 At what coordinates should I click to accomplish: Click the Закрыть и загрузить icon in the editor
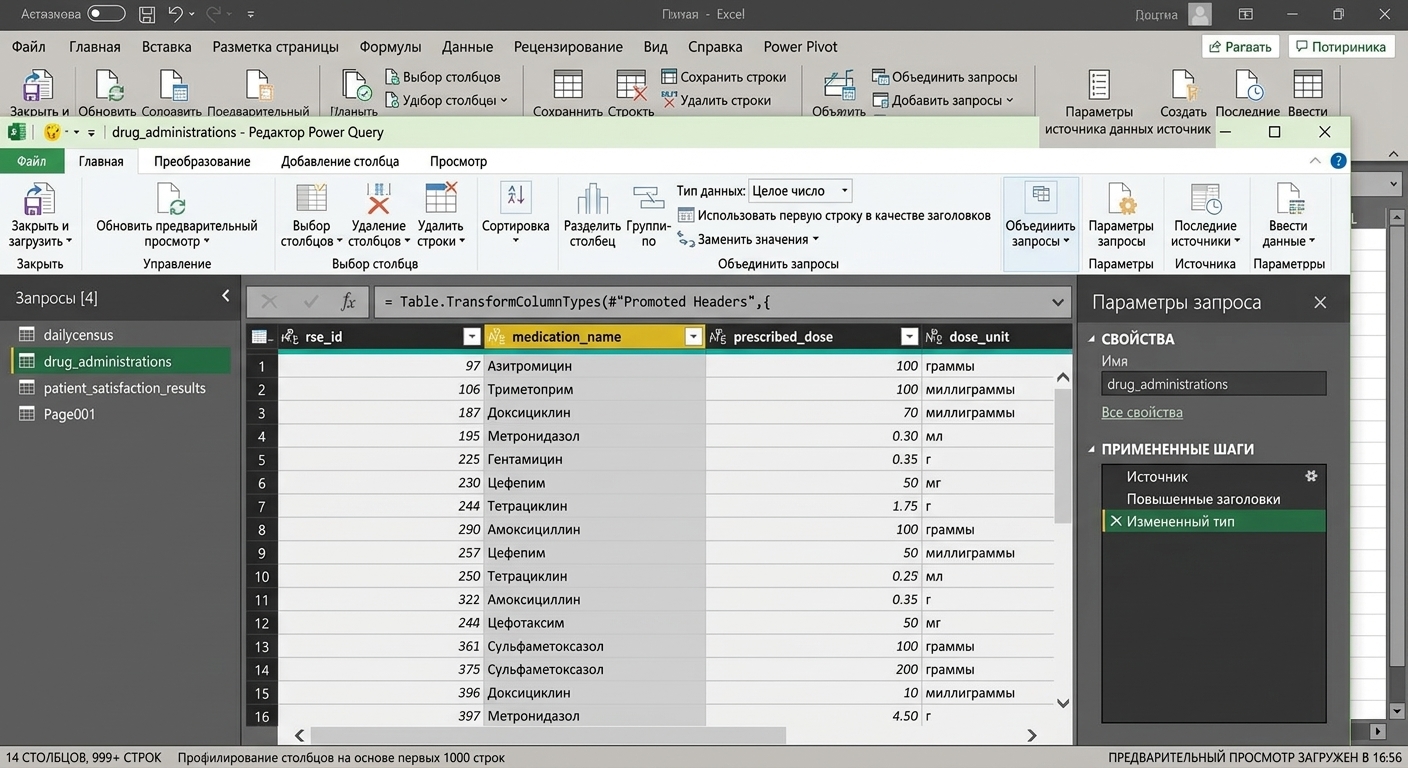tap(39, 198)
